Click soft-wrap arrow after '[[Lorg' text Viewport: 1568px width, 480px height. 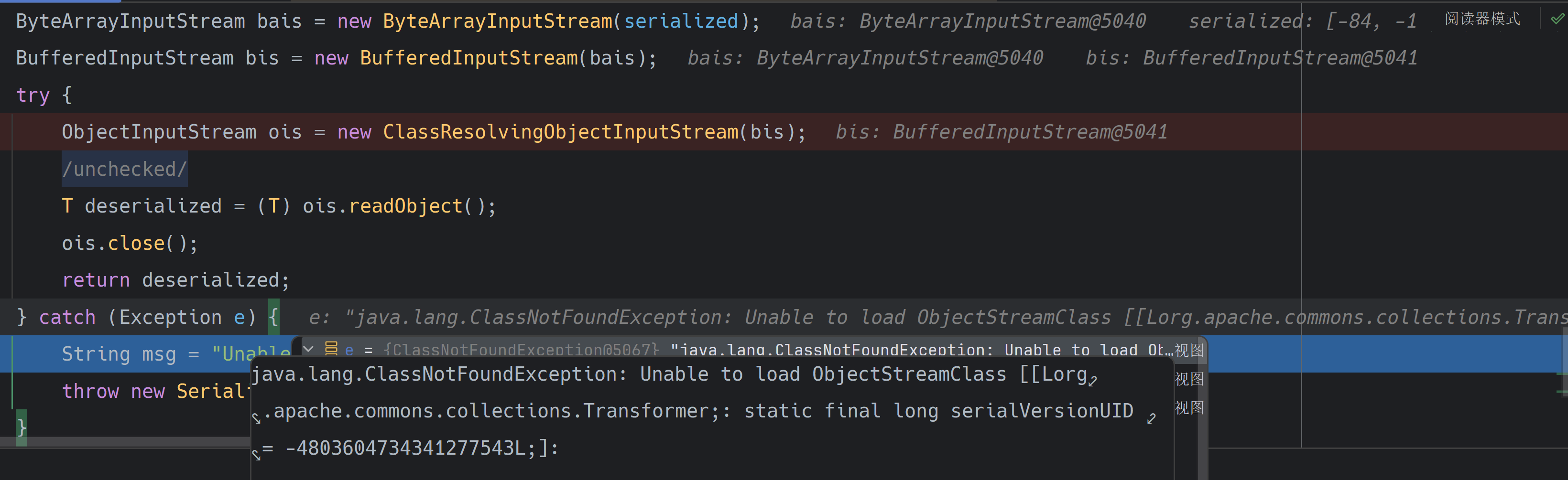1093,382
